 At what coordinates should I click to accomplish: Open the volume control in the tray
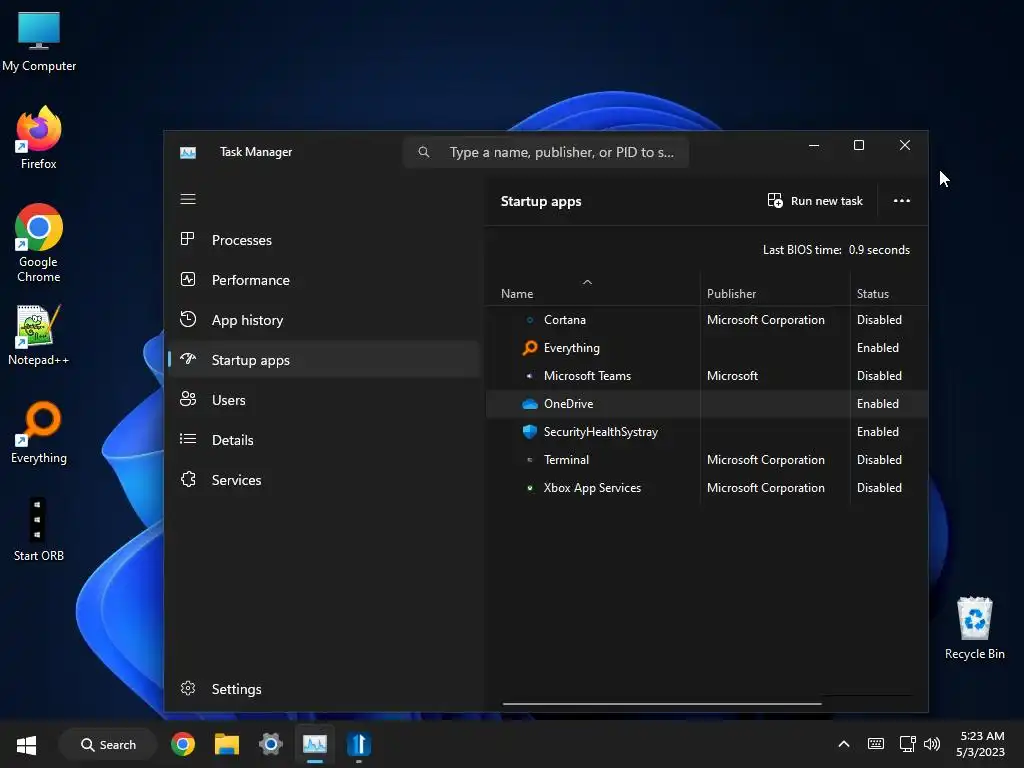[932, 744]
